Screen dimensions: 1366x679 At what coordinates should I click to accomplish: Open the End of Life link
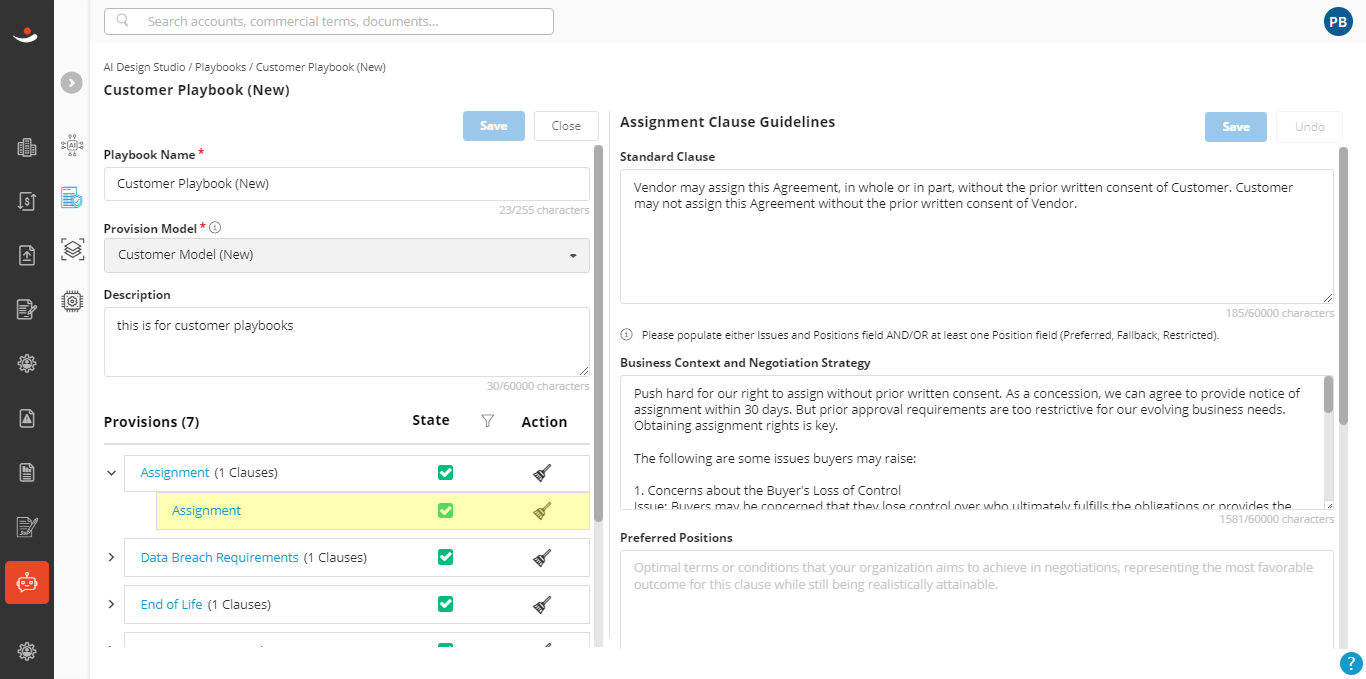pyautogui.click(x=171, y=604)
